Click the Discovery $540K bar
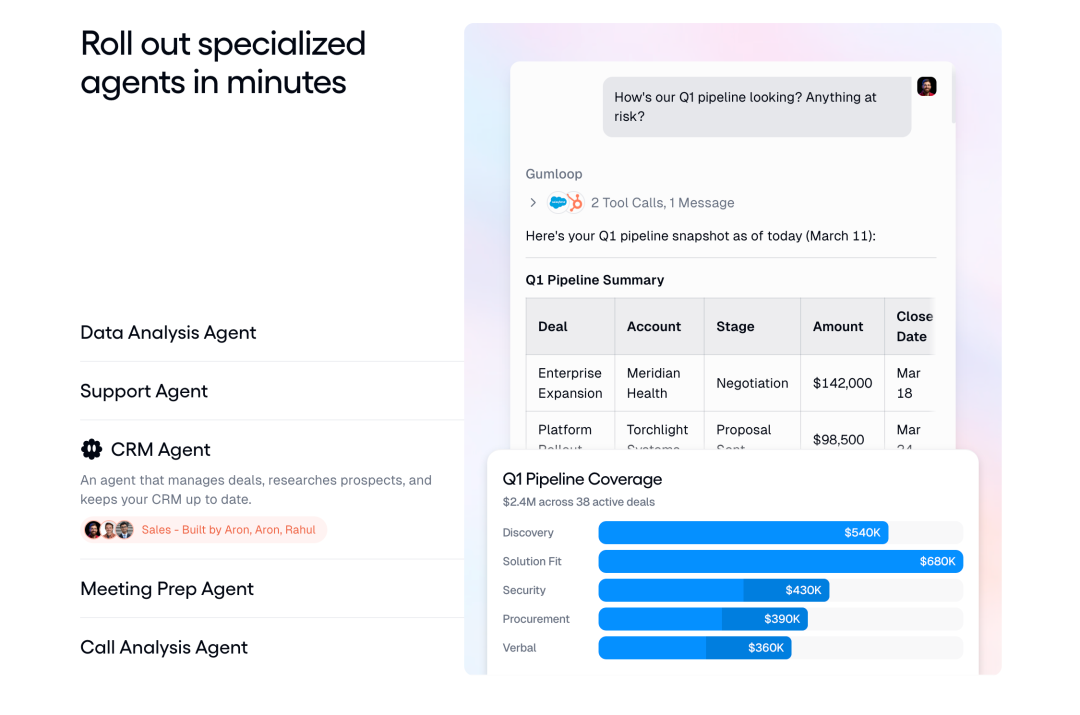The width and height of the screenshot is (1080, 715). pos(743,533)
